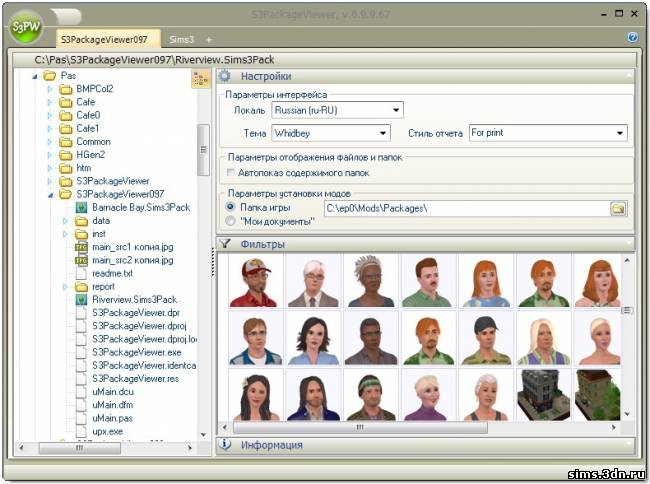Click the info icon beside Информация
This screenshot has width=650, height=484.
(225, 445)
